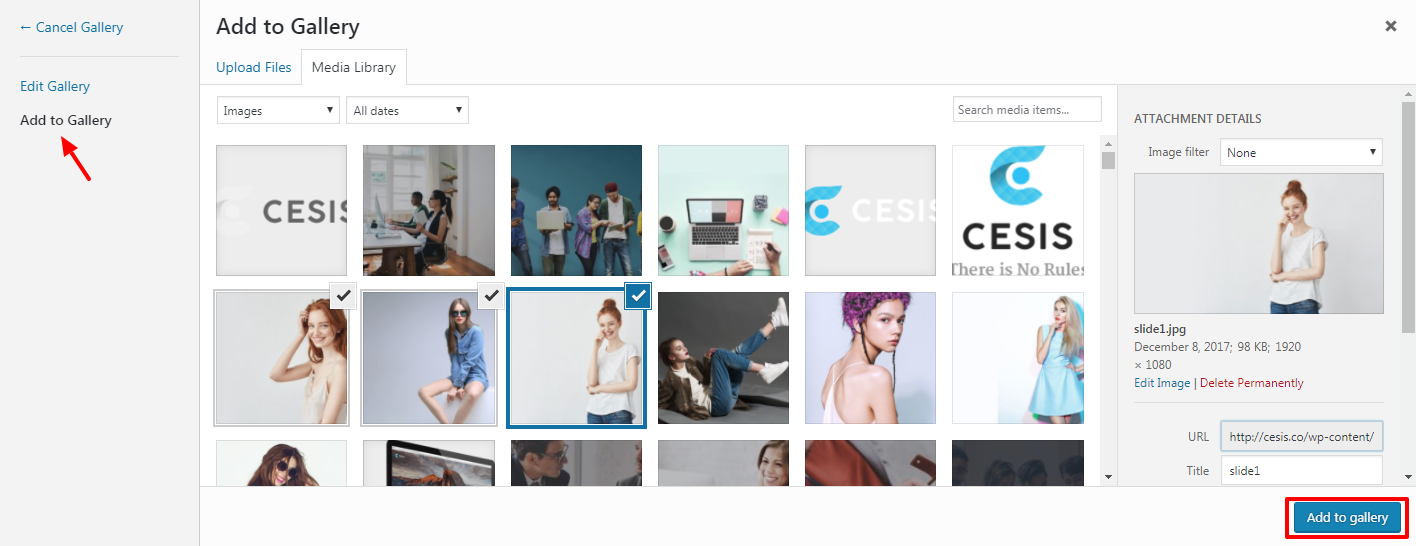Select the purple-haired woman thumbnail

click(870, 358)
